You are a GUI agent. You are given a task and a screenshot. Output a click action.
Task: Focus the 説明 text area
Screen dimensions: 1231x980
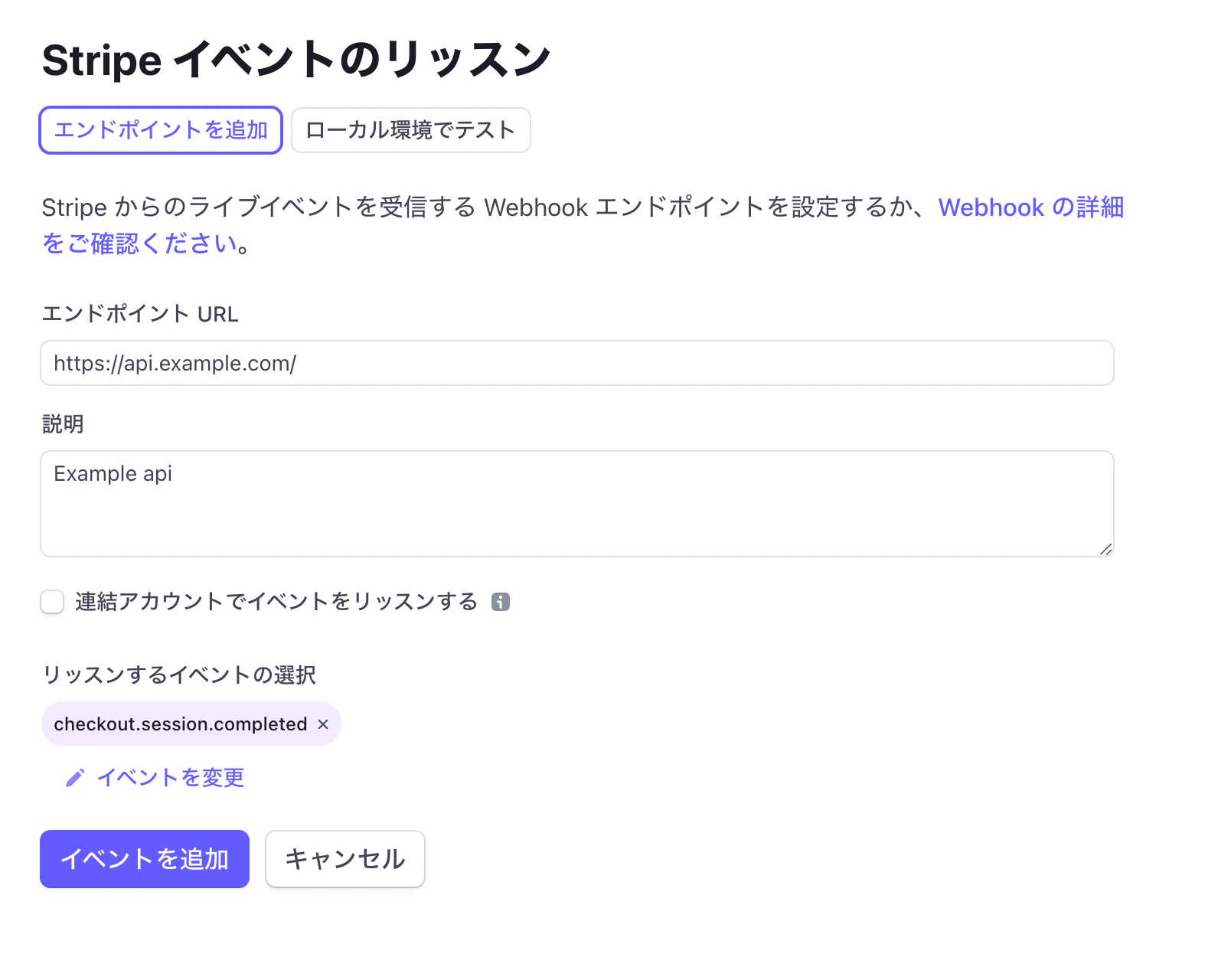pos(577,504)
